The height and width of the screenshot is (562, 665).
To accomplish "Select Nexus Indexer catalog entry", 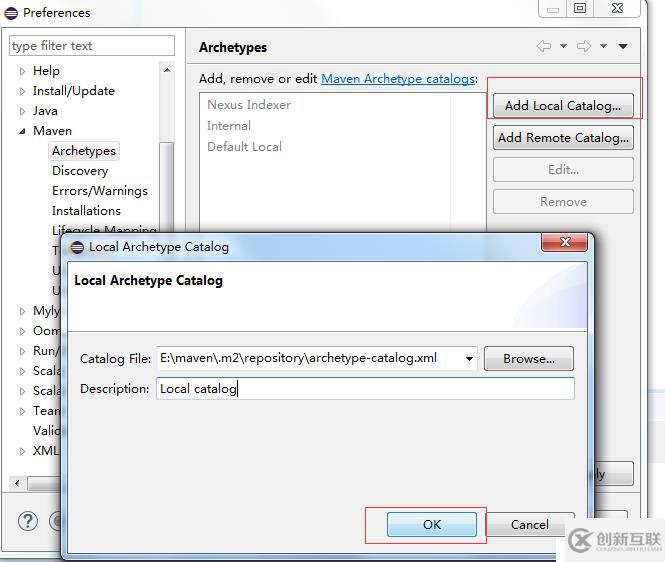I will tap(249, 105).
